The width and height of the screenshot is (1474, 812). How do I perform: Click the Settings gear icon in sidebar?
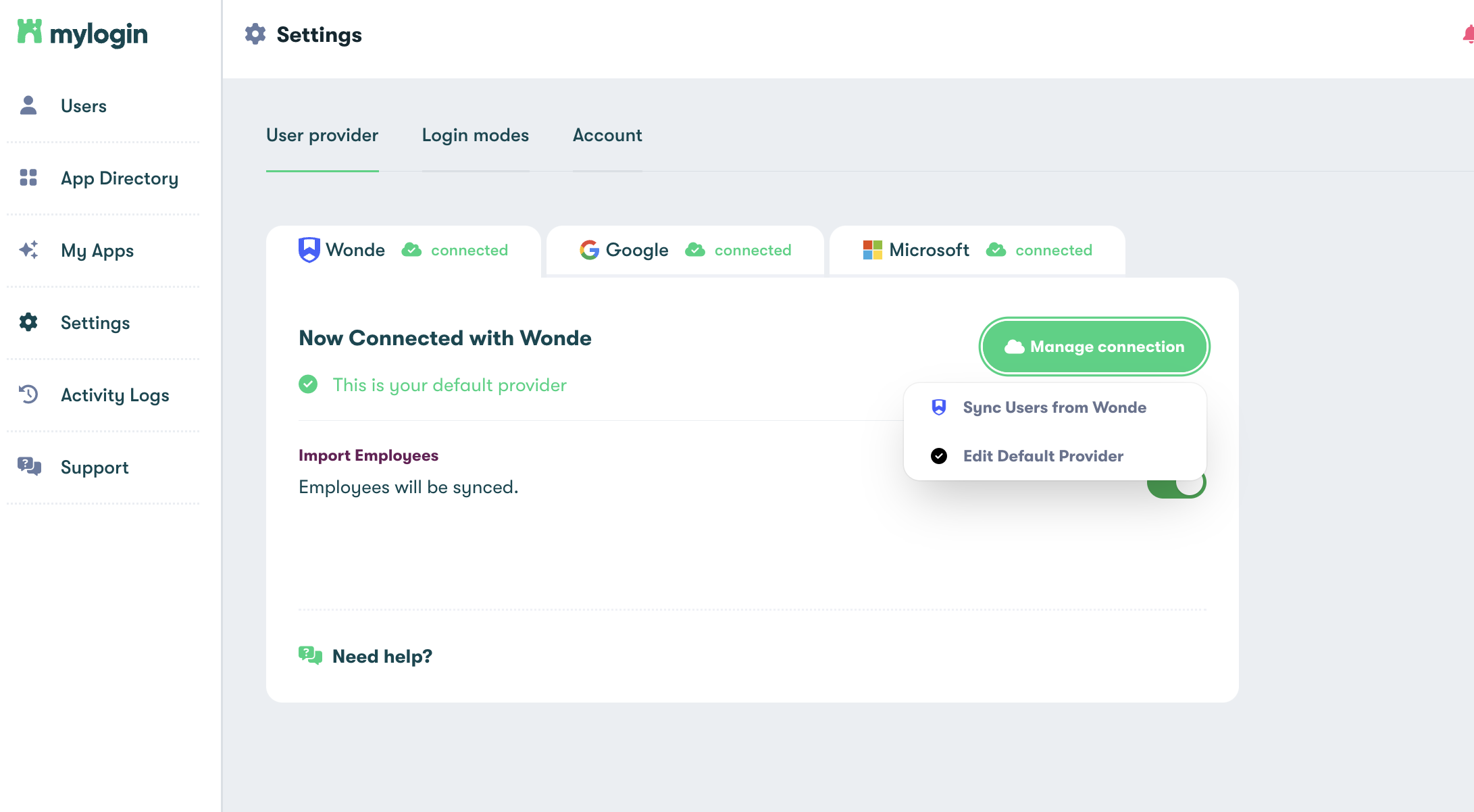28,322
